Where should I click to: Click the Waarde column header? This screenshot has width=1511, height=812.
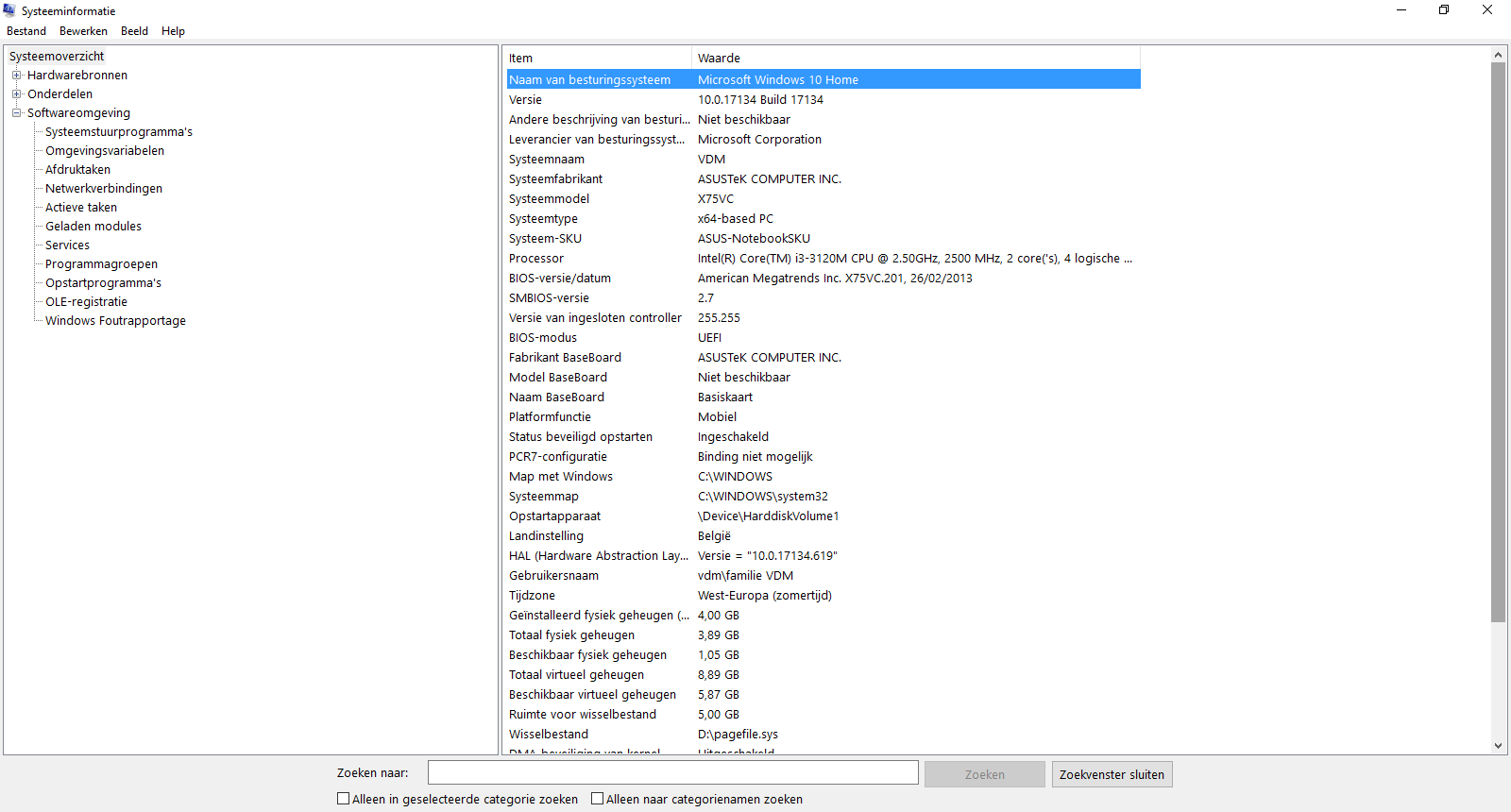[916, 59]
